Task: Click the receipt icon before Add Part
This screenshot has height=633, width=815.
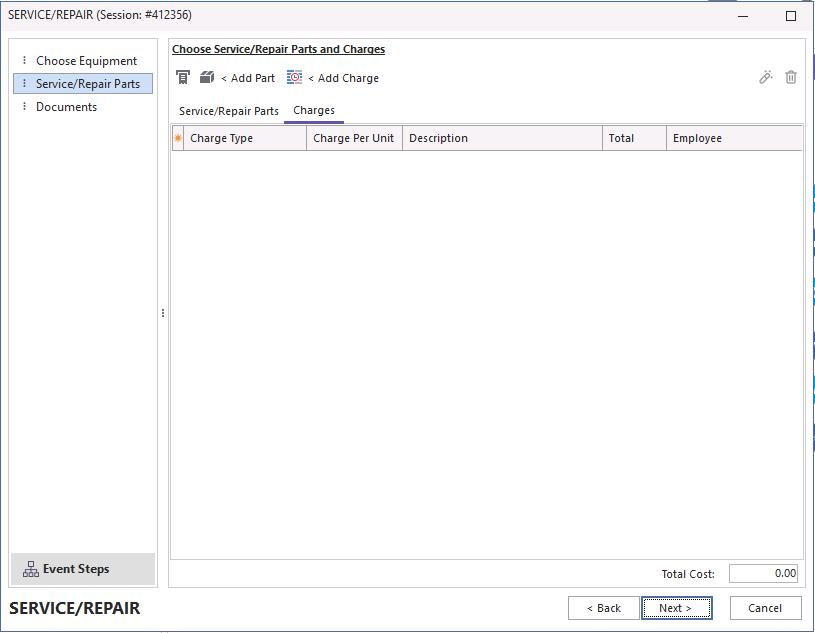Action: point(183,78)
